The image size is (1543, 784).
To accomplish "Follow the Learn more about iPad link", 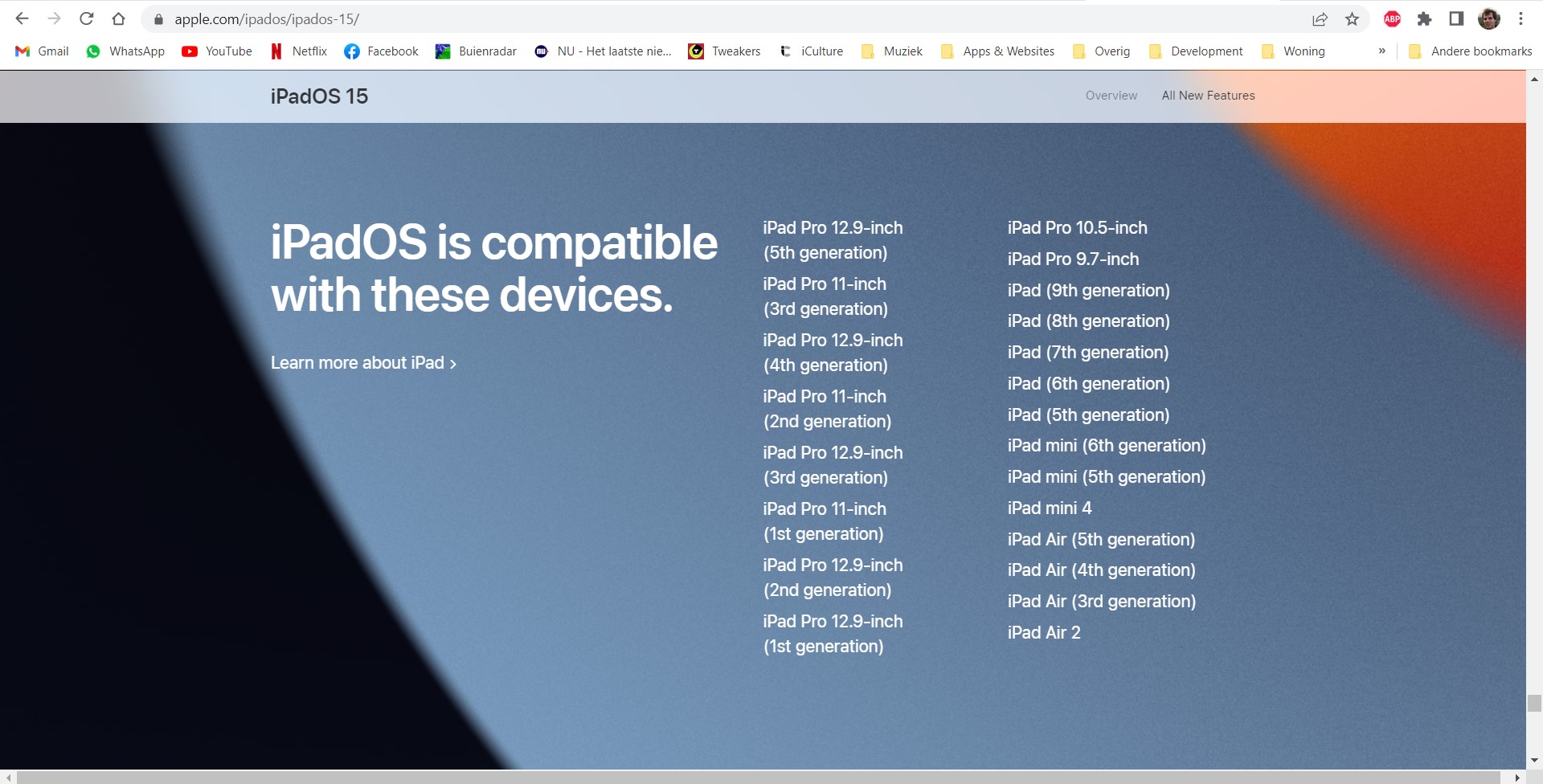I will (x=363, y=363).
